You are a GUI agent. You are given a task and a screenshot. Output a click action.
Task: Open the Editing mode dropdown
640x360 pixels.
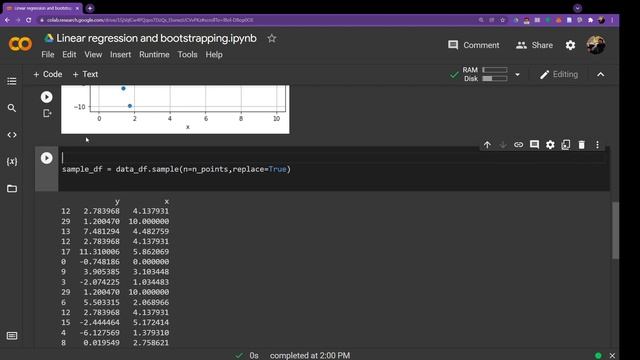(x=559, y=74)
